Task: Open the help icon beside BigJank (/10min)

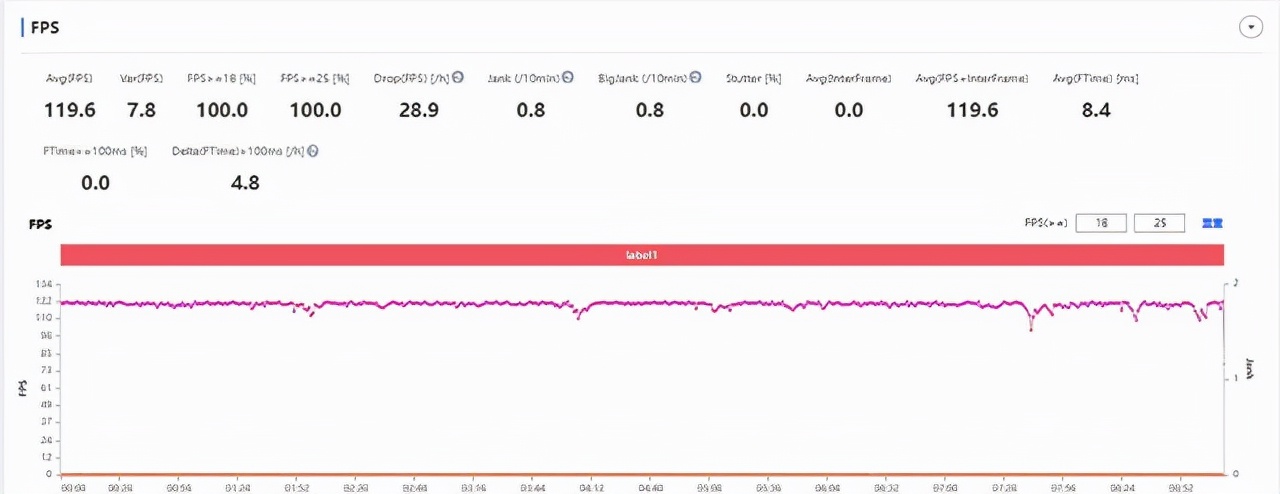Action: [695, 77]
